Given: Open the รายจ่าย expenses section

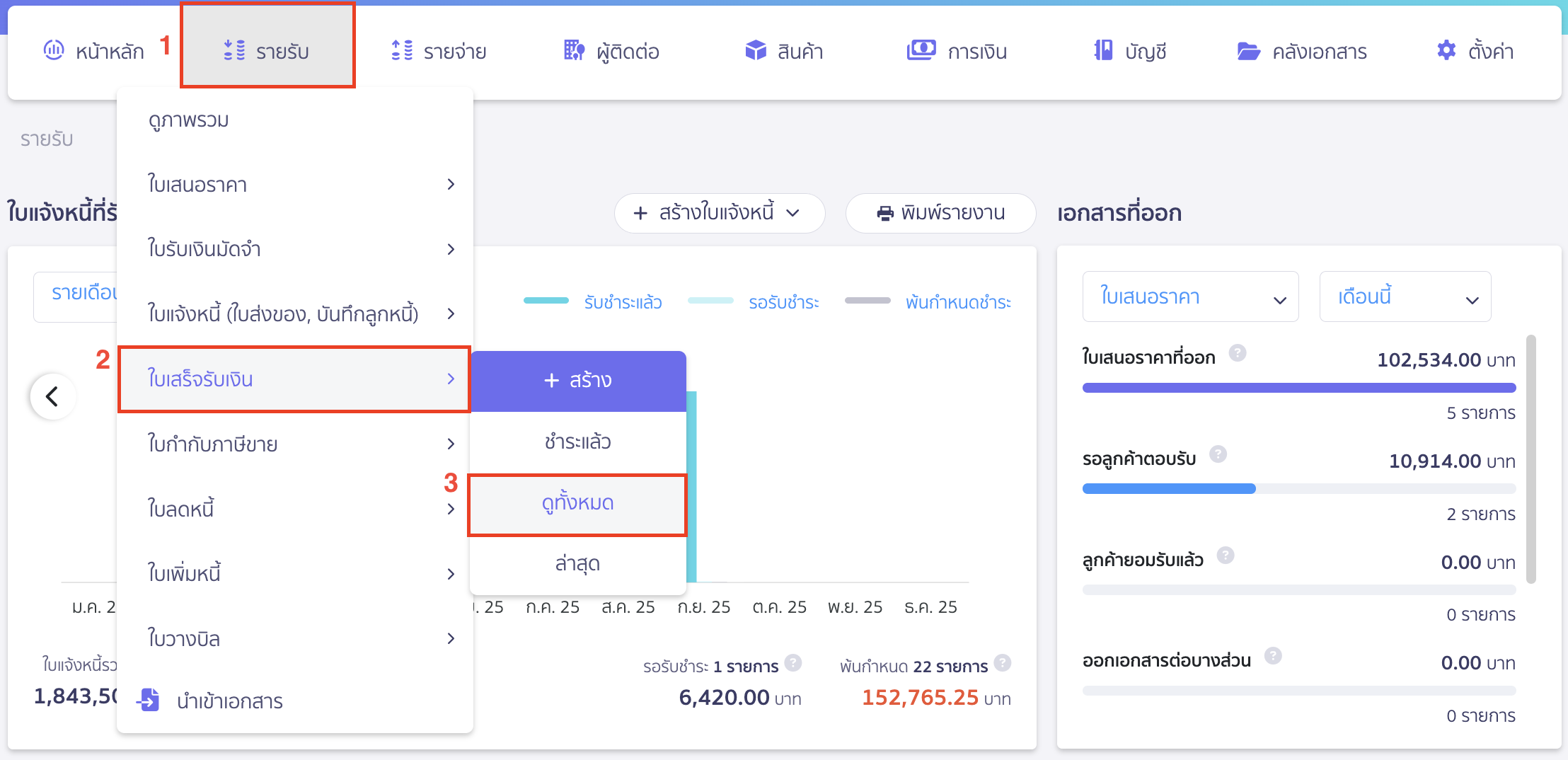Looking at the screenshot, I should point(439,50).
